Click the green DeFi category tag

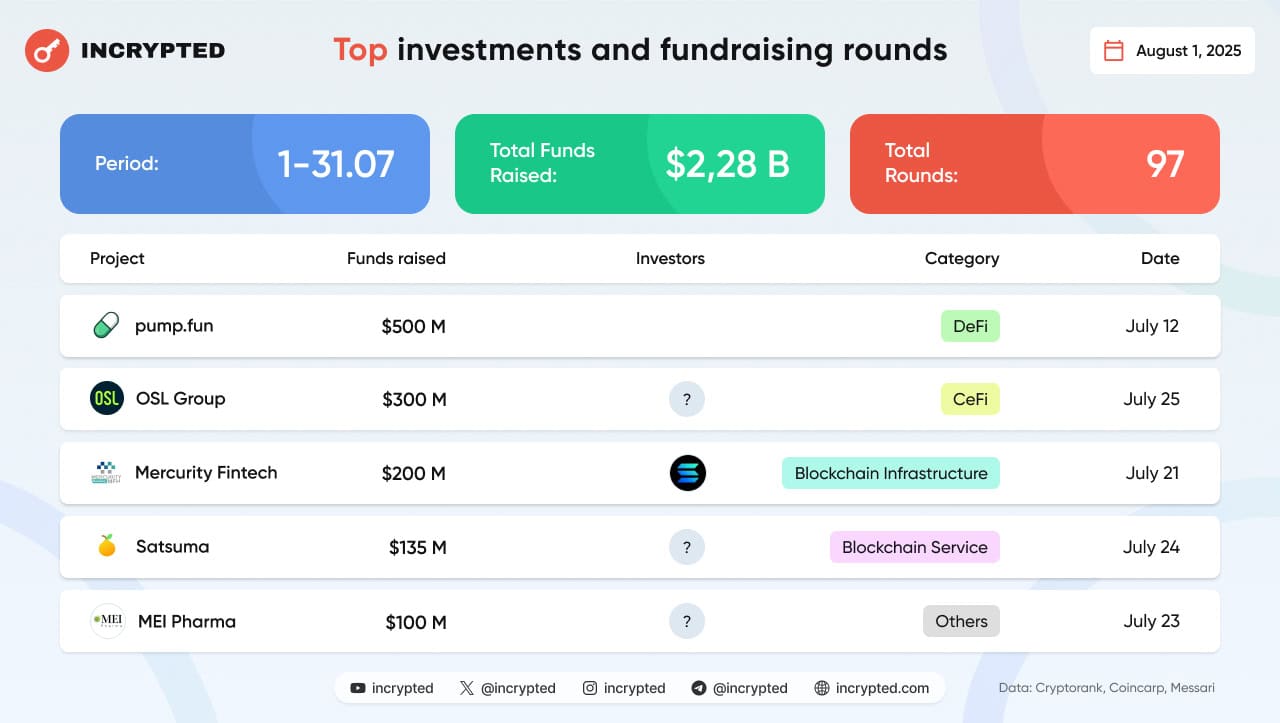pyautogui.click(x=970, y=326)
